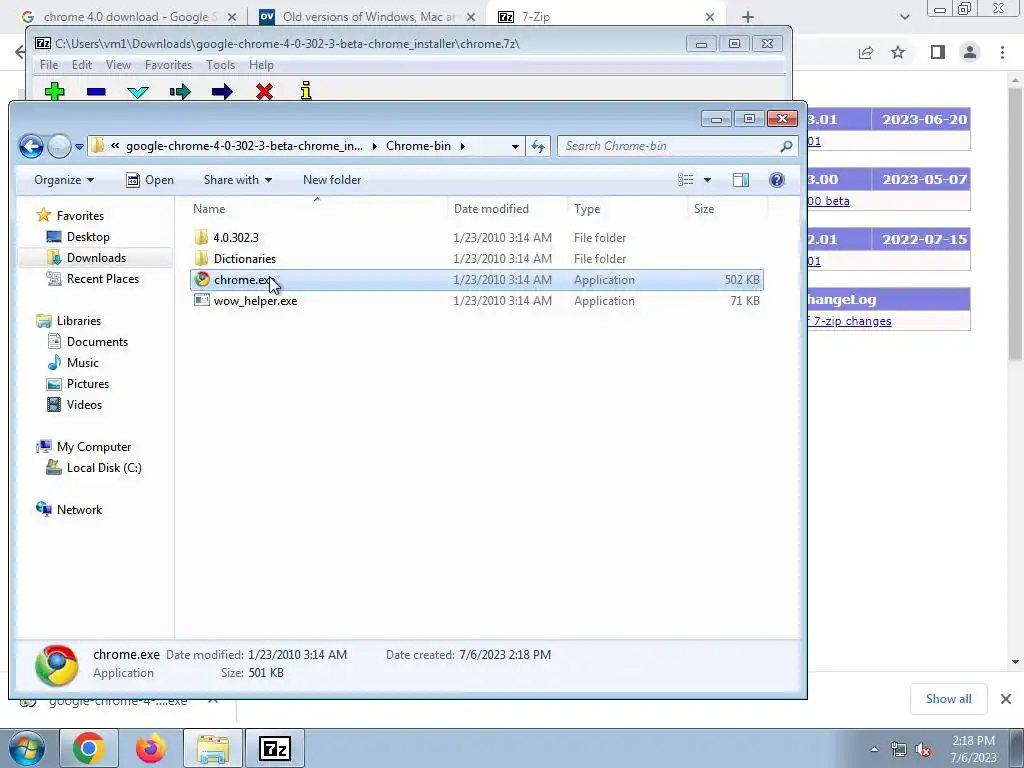Open the Chrome profile avatar

(970, 52)
